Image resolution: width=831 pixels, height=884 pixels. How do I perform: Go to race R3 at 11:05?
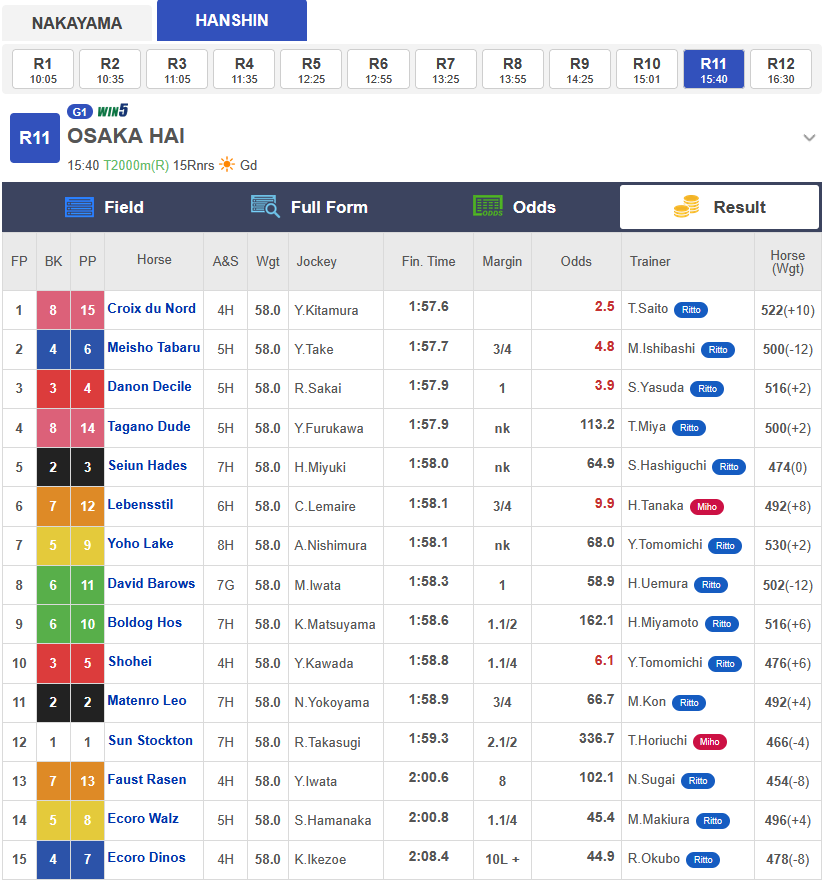(177, 70)
